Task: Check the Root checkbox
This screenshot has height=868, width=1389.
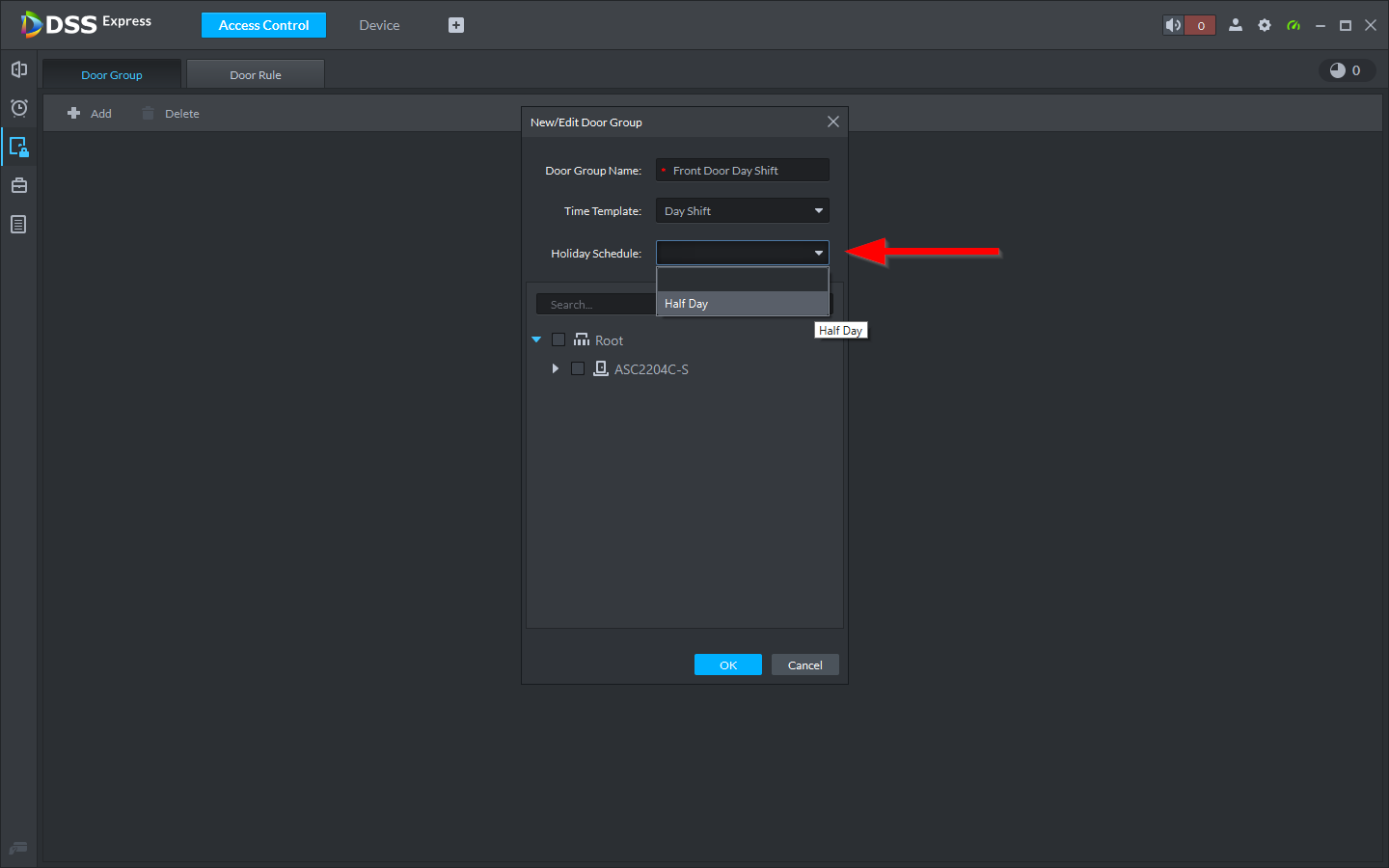Action: [558, 339]
